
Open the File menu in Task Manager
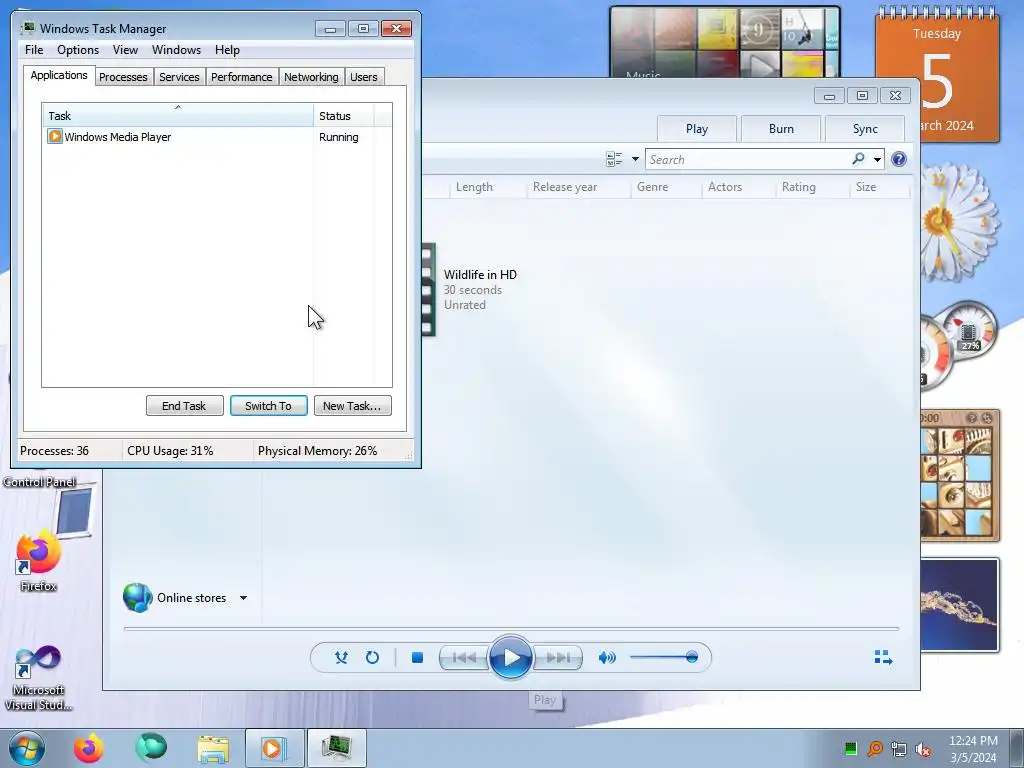pos(34,50)
